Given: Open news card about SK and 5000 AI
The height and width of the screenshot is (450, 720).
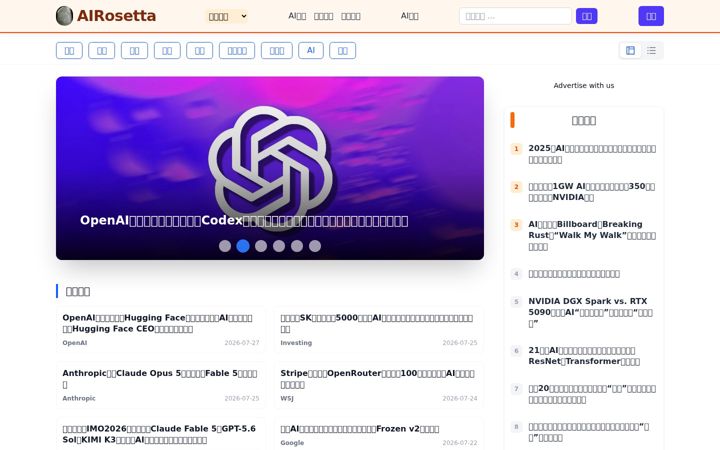Looking at the screenshot, I should pyautogui.click(x=379, y=330).
